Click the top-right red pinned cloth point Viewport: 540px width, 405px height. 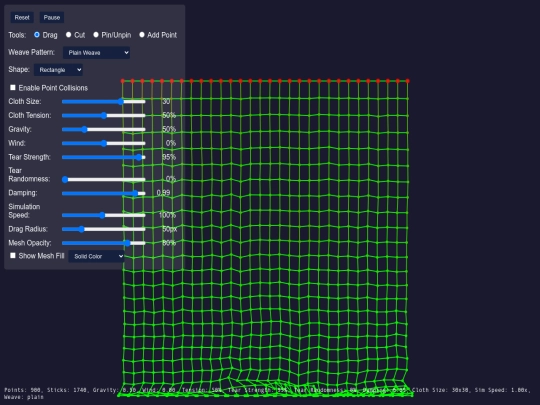[407, 81]
